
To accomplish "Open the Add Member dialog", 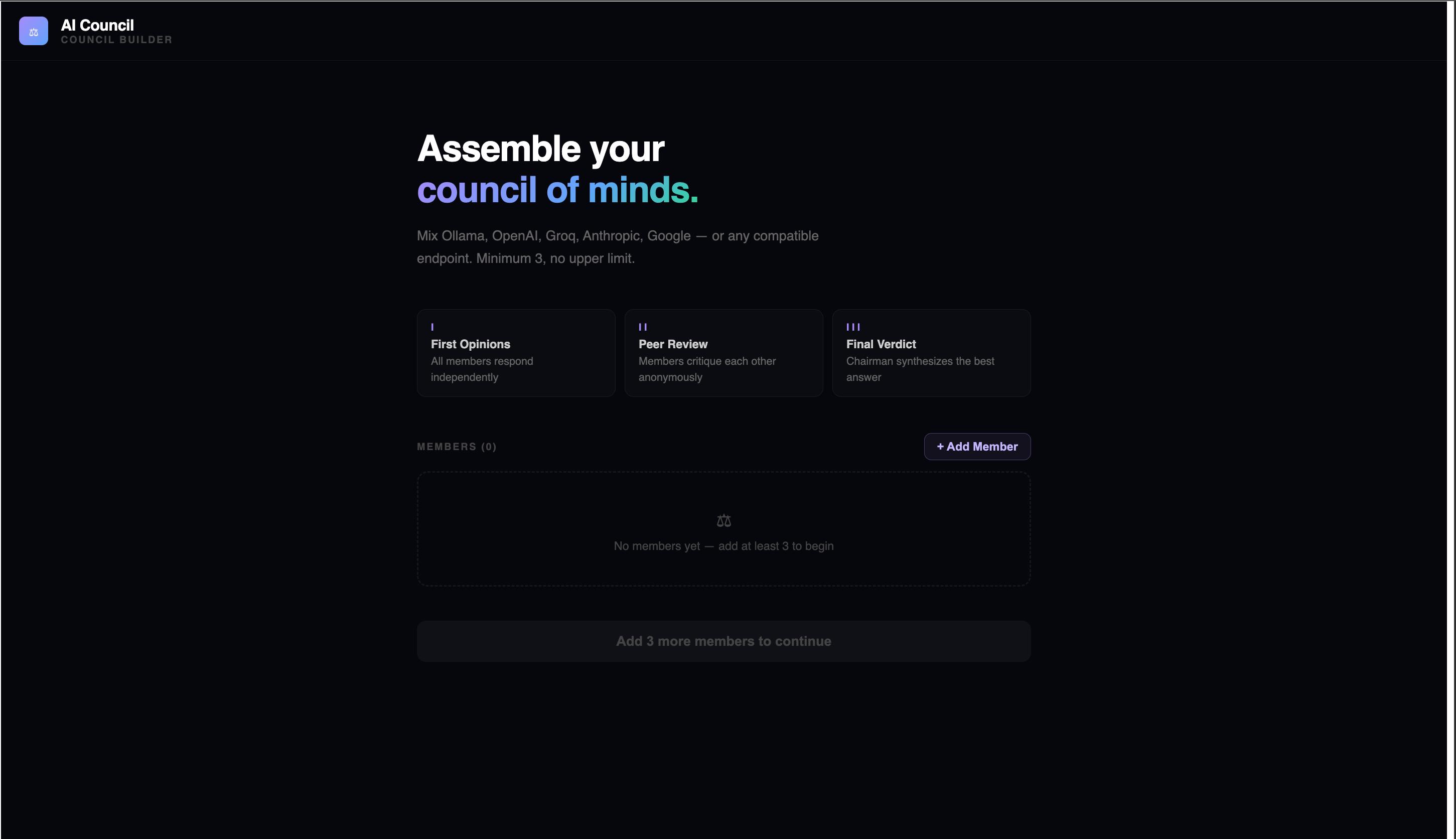I will point(977,447).
